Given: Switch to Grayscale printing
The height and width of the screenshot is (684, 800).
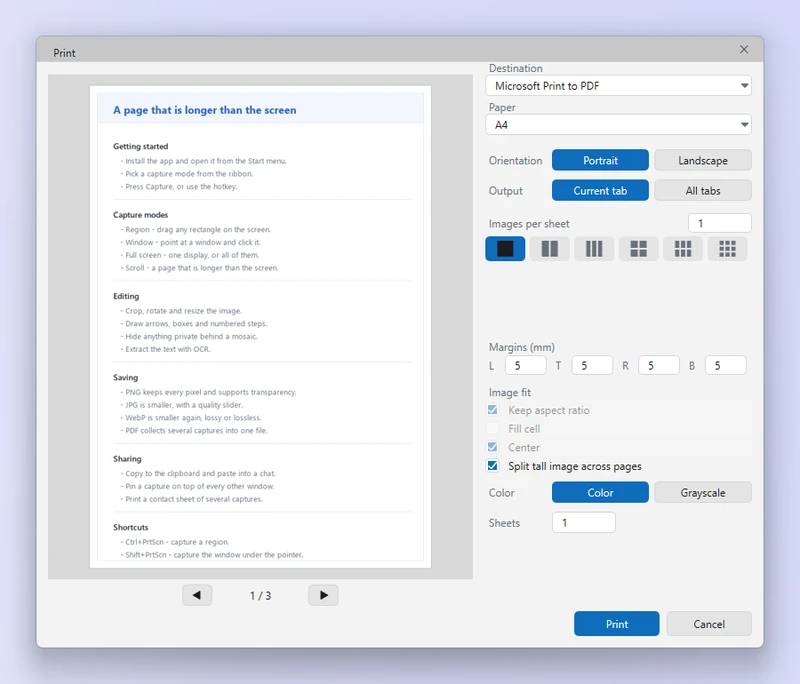Looking at the screenshot, I should 703,493.
